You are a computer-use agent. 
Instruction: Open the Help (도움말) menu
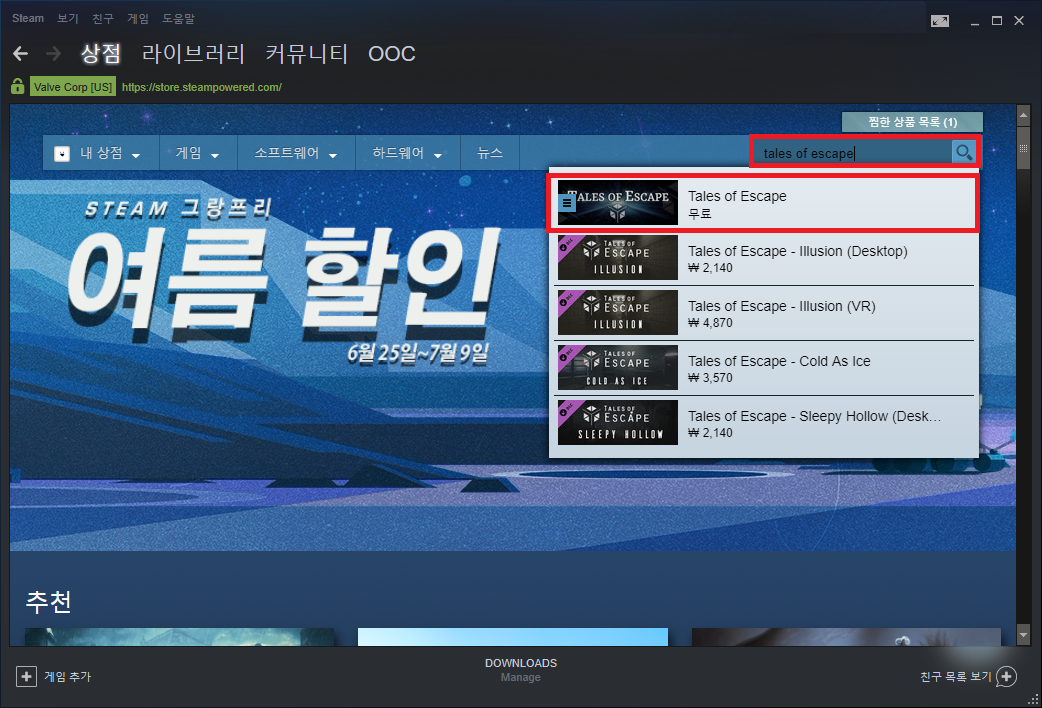coord(179,18)
